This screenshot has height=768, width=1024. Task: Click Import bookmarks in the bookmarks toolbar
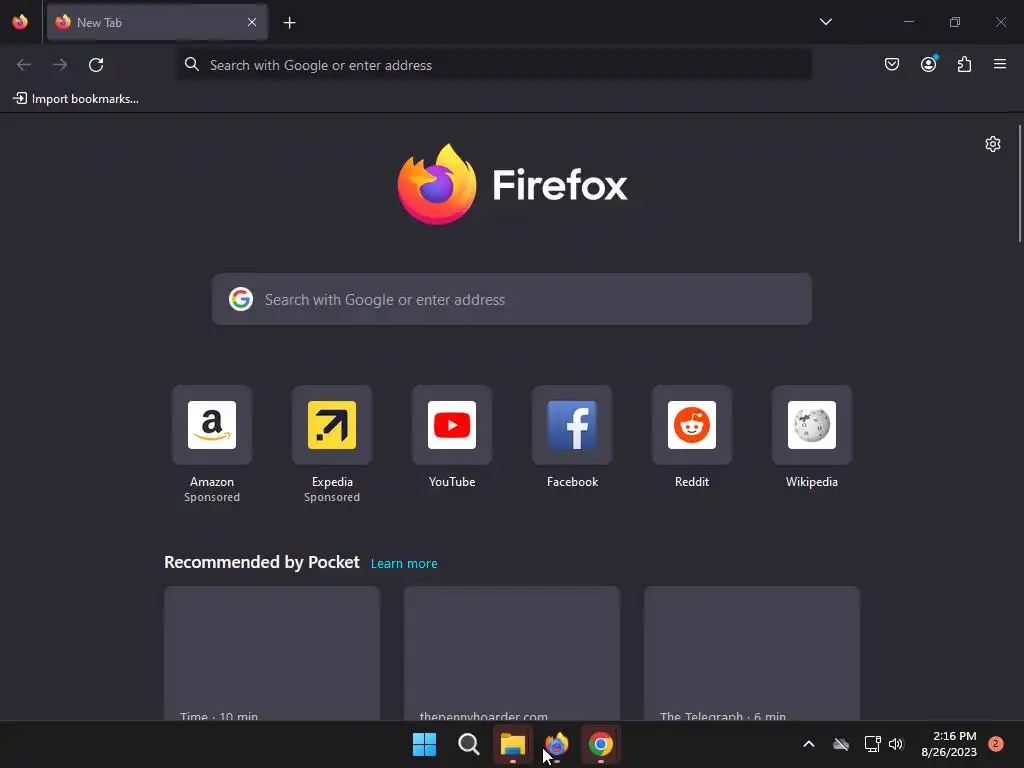click(76, 99)
